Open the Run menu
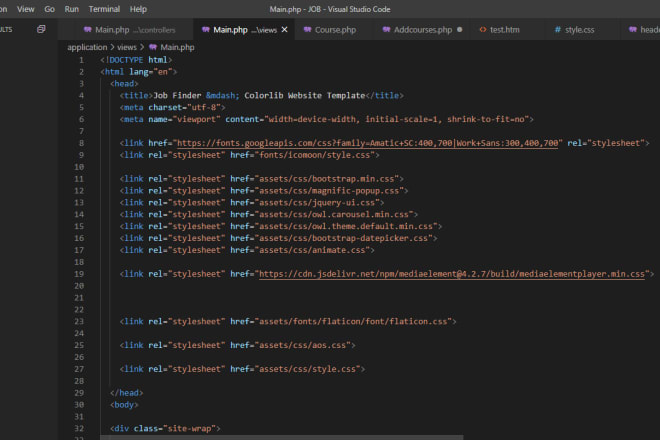 tap(71, 8)
